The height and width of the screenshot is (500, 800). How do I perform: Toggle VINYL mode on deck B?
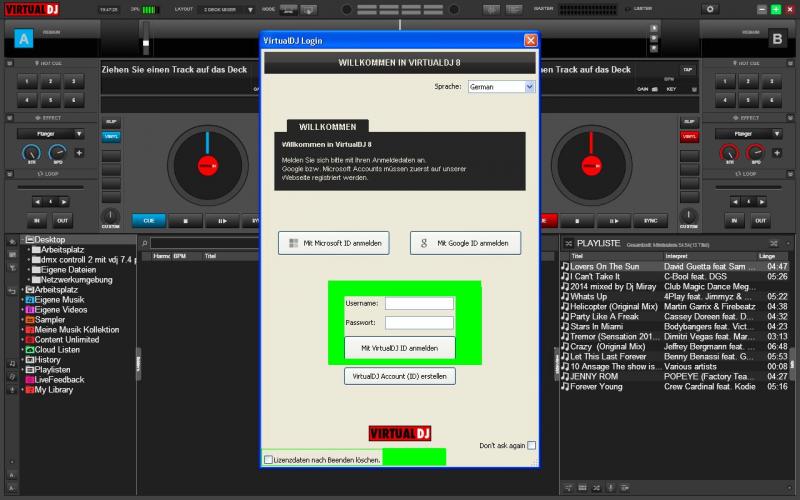coord(689,136)
